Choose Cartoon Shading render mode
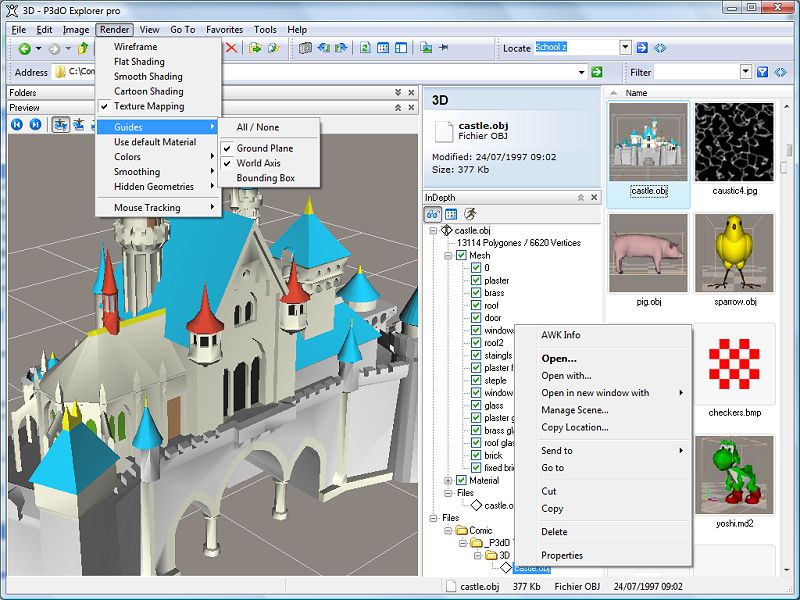The image size is (800, 600). point(148,91)
